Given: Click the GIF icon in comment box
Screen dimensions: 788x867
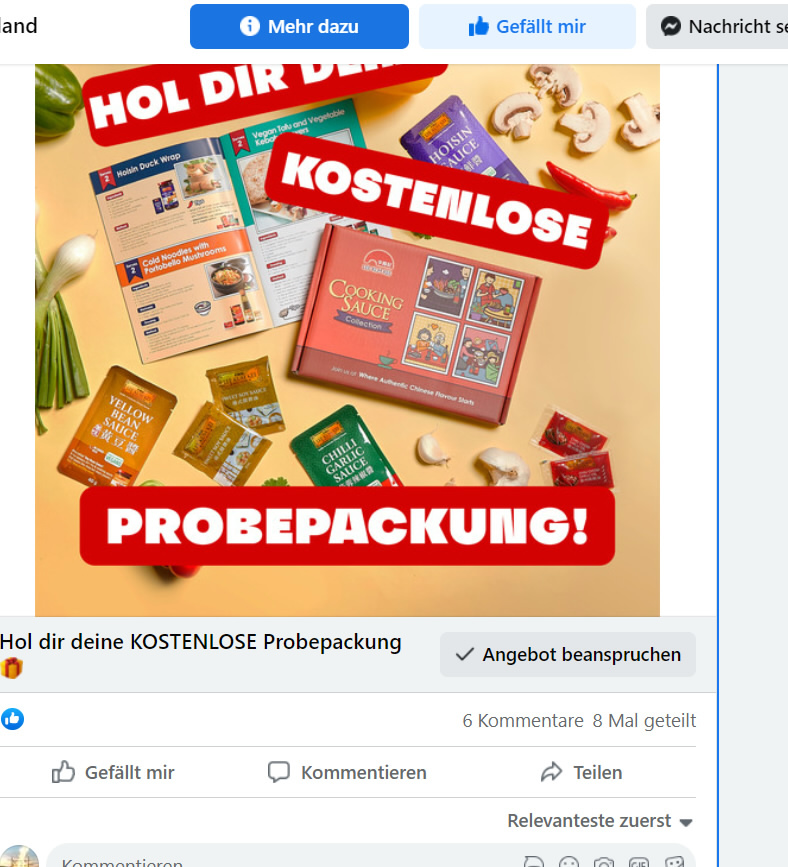Looking at the screenshot, I should pos(639,863).
